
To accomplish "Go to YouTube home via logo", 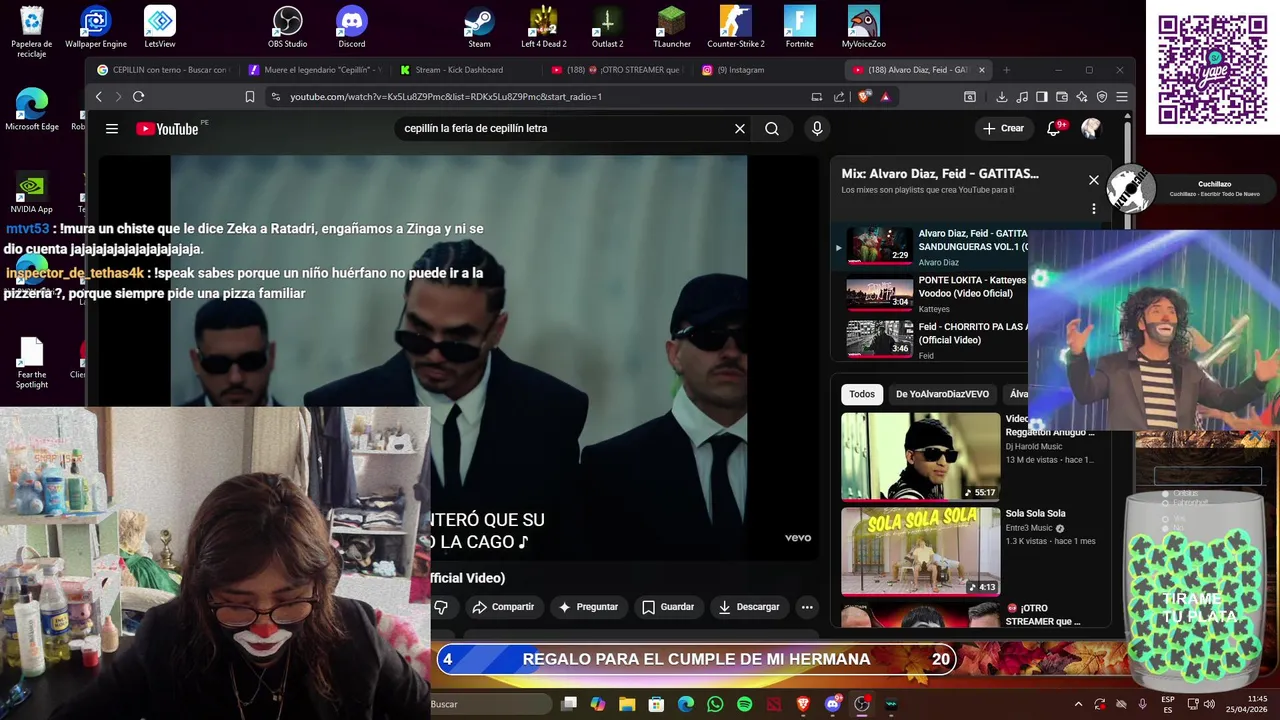I will click(167, 128).
